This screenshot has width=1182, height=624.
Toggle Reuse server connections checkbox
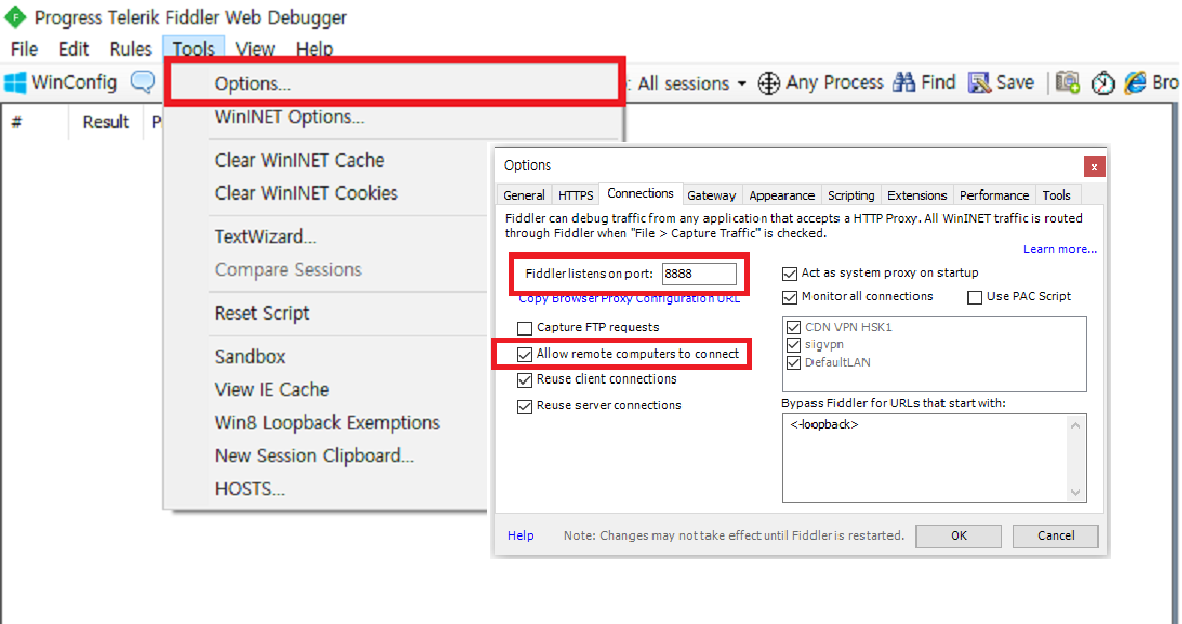tap(524, 406)
